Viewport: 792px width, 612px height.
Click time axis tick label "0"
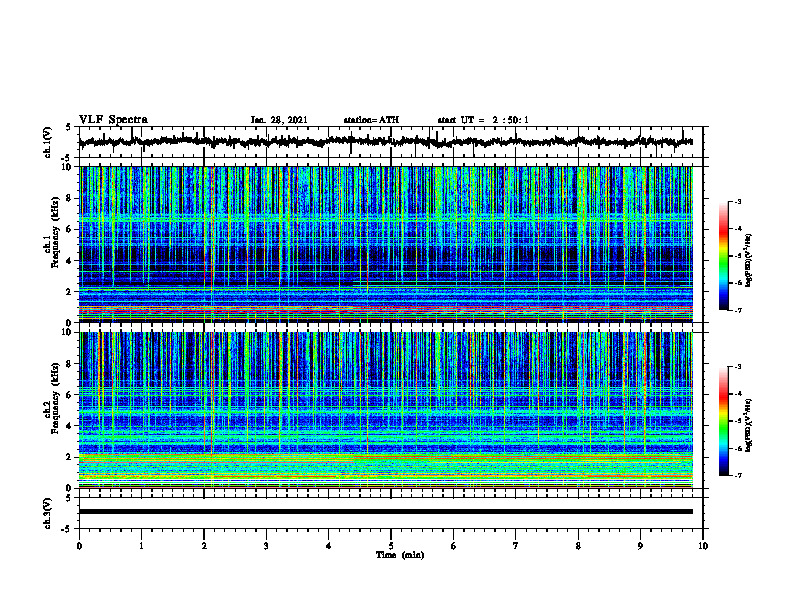point(79,546)
